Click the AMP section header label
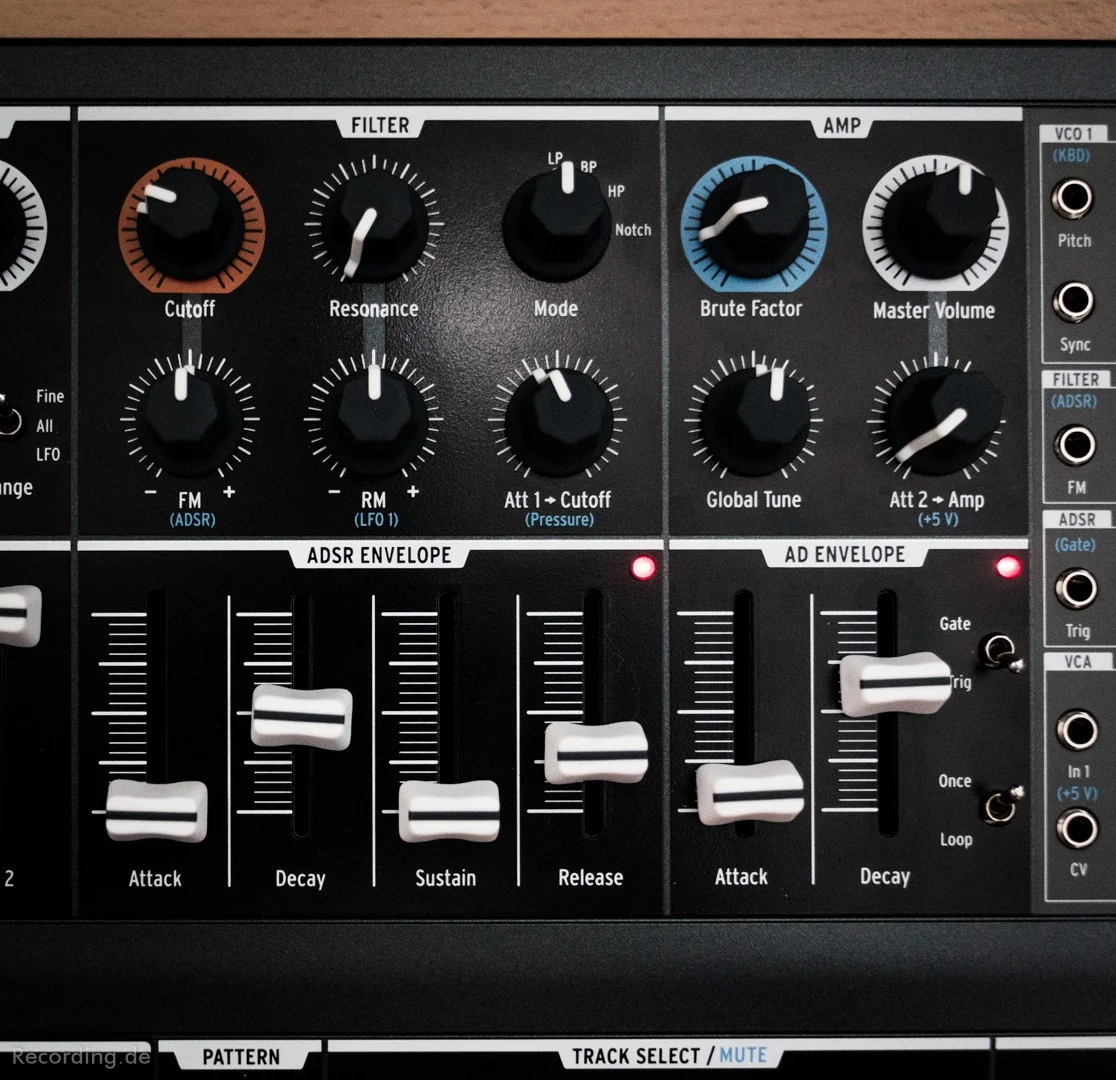1116x1080 pixels. click(x=842, y=125)
